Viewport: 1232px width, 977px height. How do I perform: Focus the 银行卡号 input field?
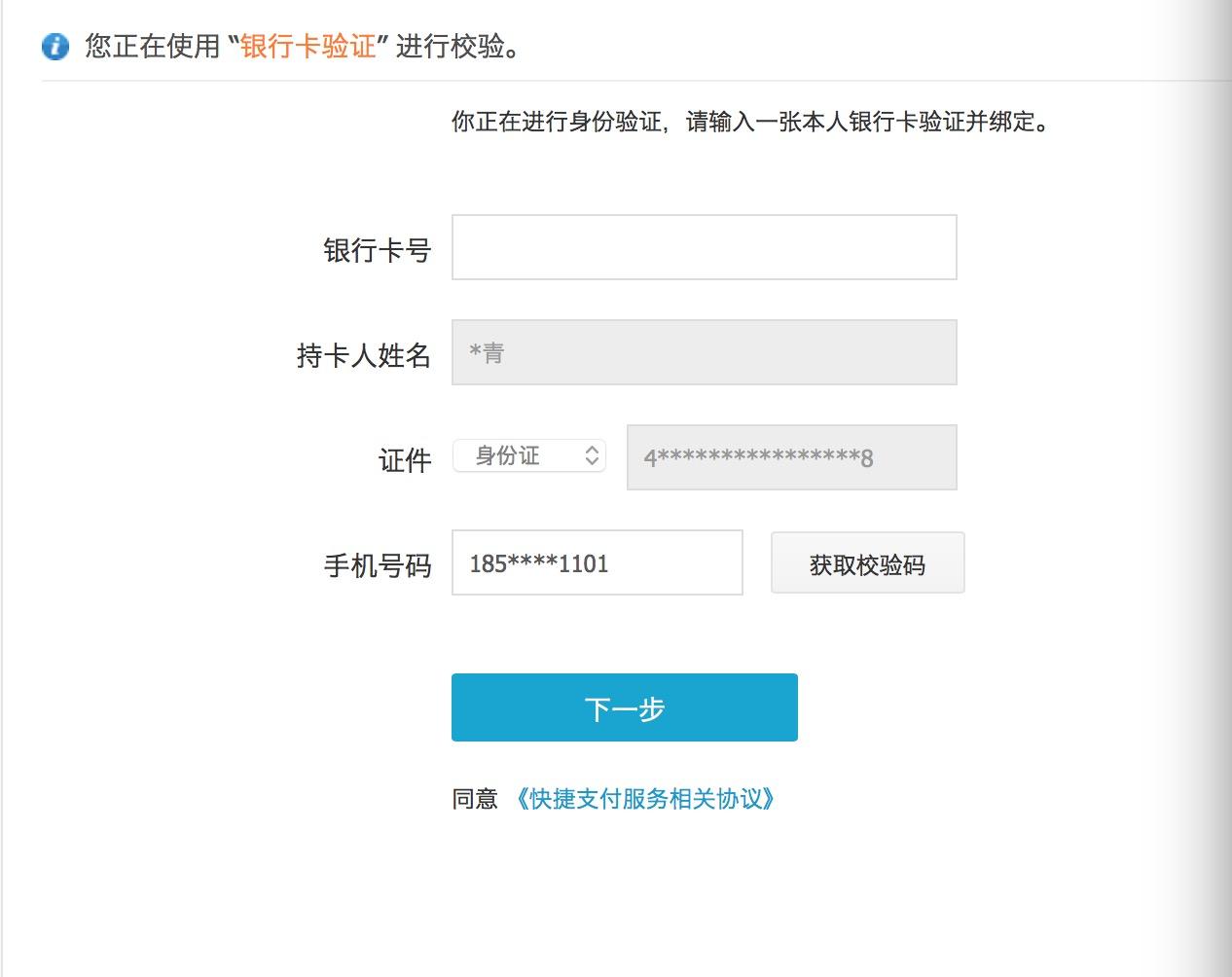pos(704,247)
